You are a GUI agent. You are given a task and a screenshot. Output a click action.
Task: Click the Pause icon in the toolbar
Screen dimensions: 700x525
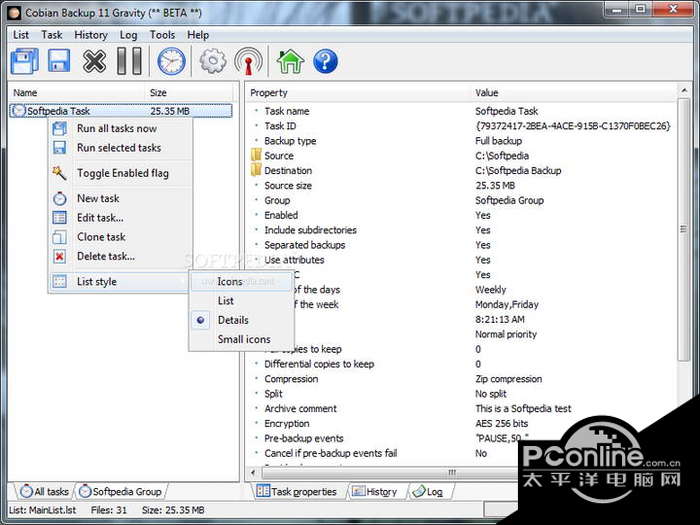point(129,62)
